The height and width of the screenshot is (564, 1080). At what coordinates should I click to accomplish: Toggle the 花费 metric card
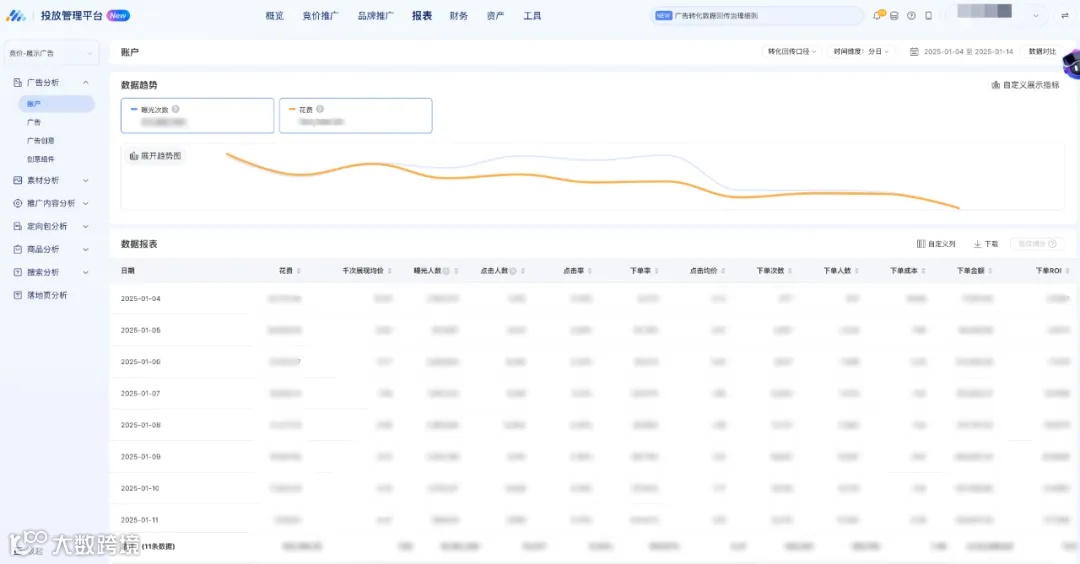[355, 115]
